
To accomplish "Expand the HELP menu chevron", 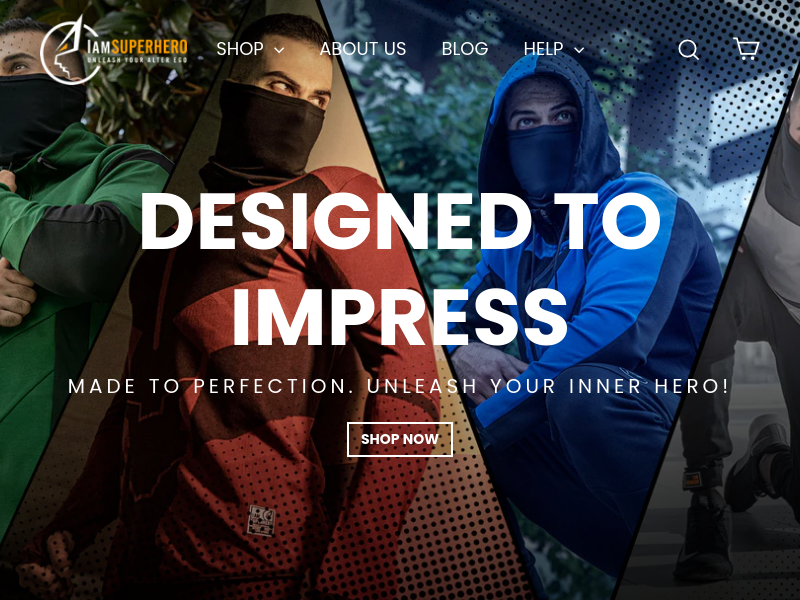I will (x=579, y=50).
